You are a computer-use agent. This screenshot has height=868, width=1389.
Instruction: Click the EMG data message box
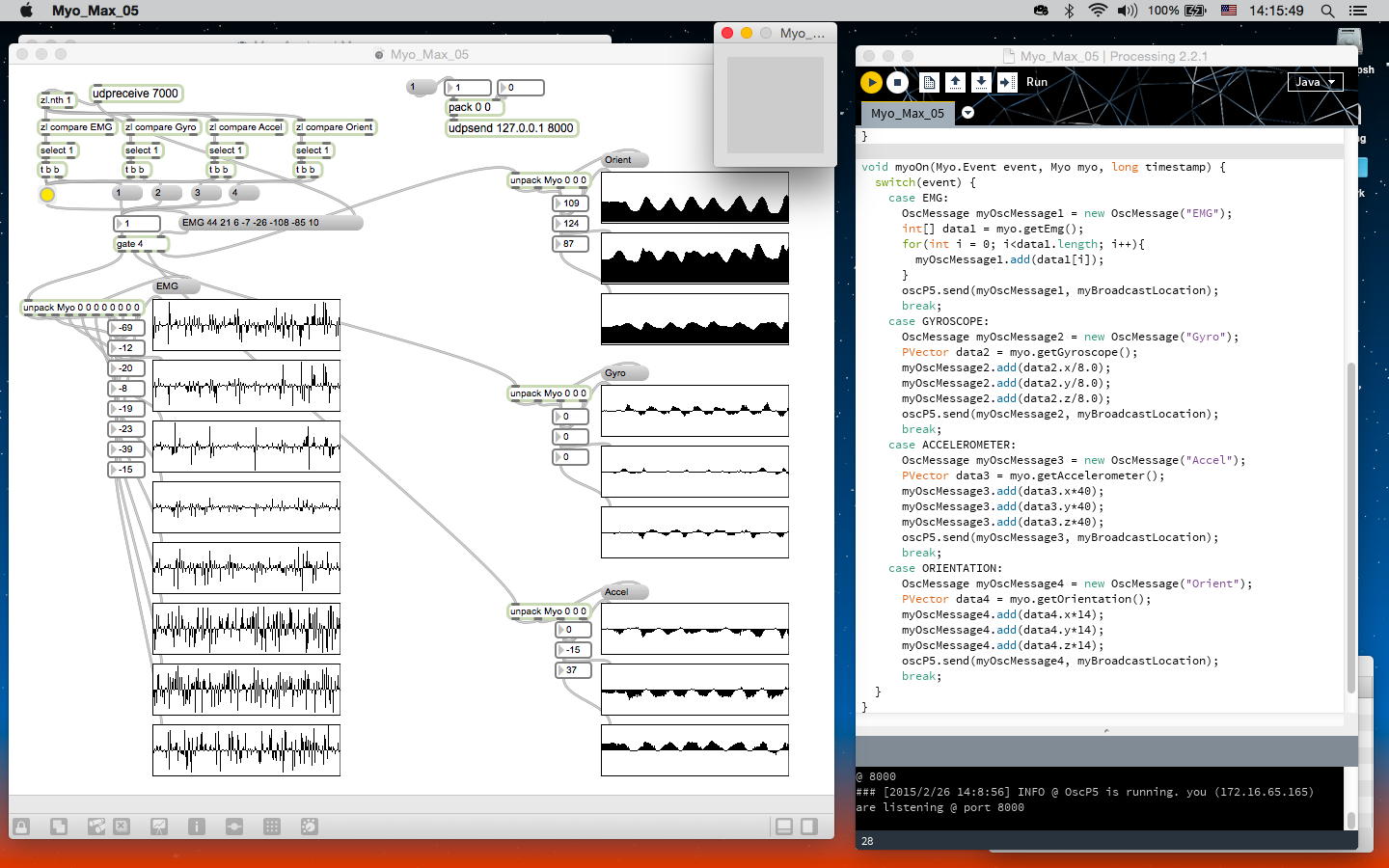click(270, 223)
